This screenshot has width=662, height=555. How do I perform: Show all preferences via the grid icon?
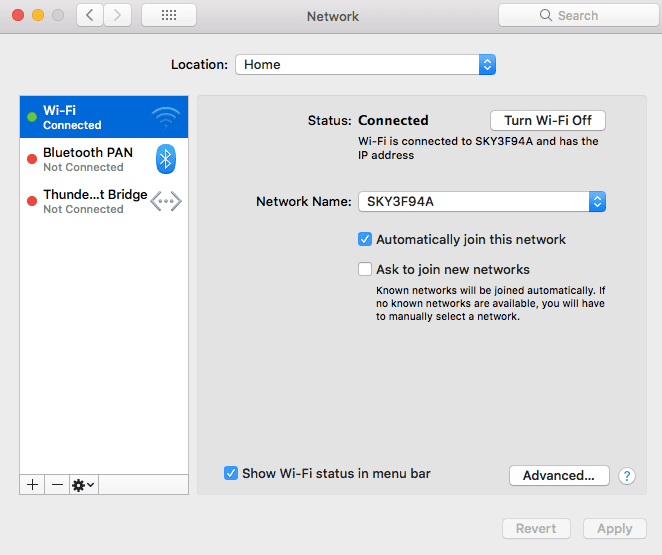point(169,16)
